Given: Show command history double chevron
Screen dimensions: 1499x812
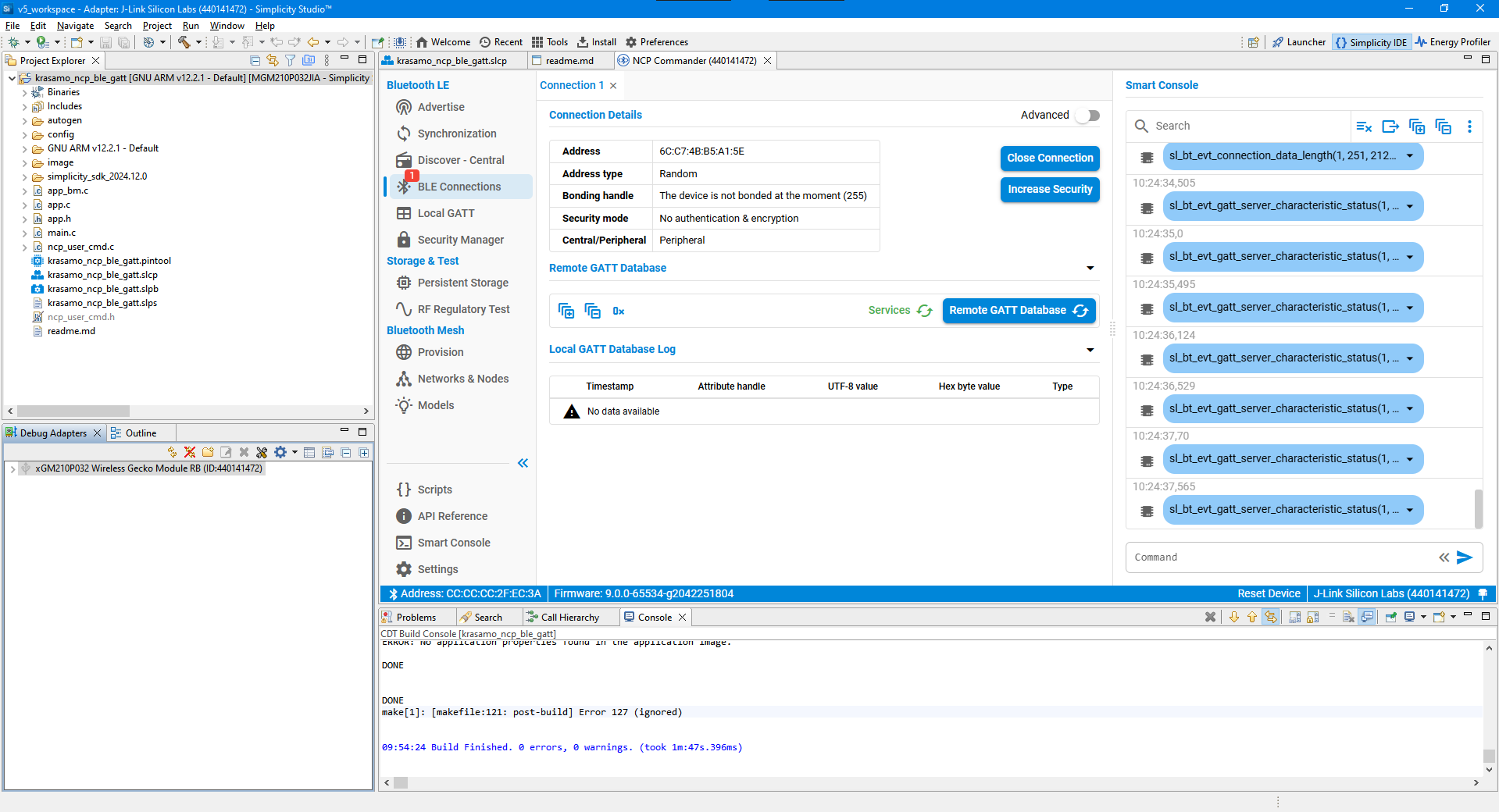Looking at the screenshot, I should point(1444,557).
